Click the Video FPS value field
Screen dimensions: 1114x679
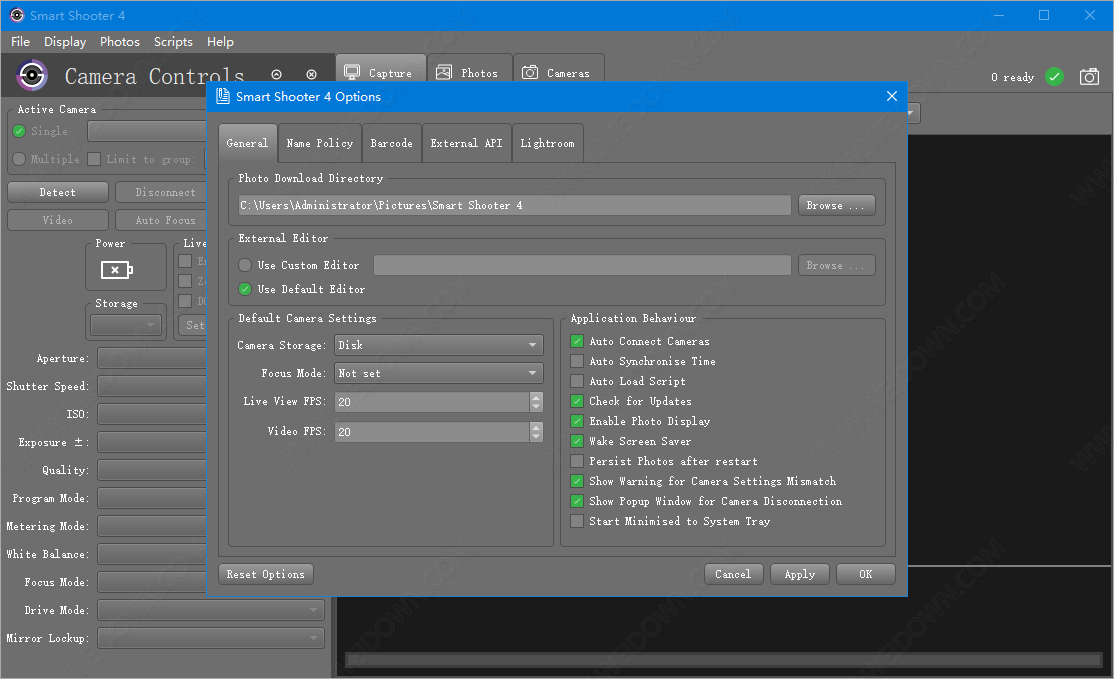432,432
